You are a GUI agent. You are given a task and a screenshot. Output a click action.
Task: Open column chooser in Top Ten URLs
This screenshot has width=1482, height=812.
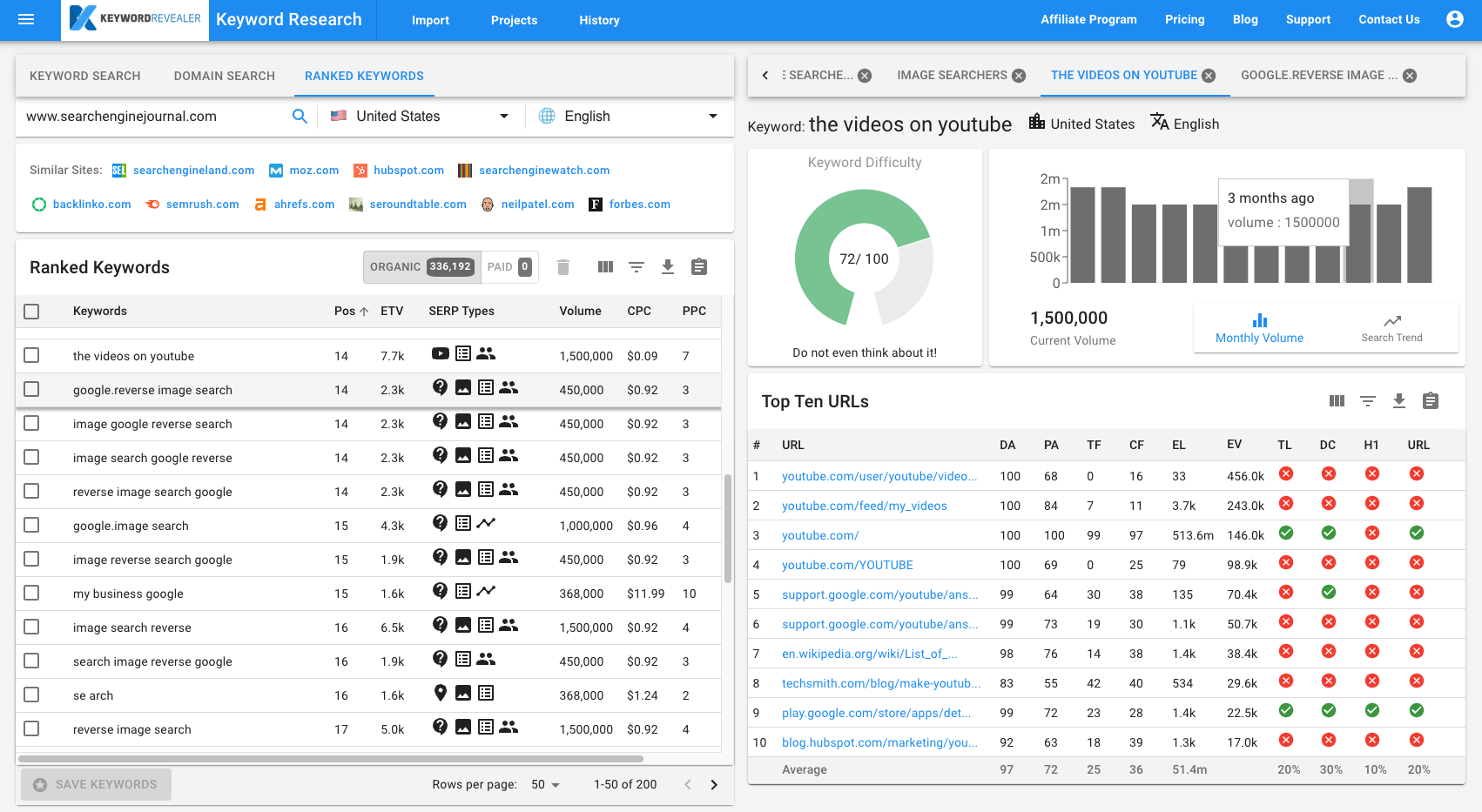(x=1337, y=401)
